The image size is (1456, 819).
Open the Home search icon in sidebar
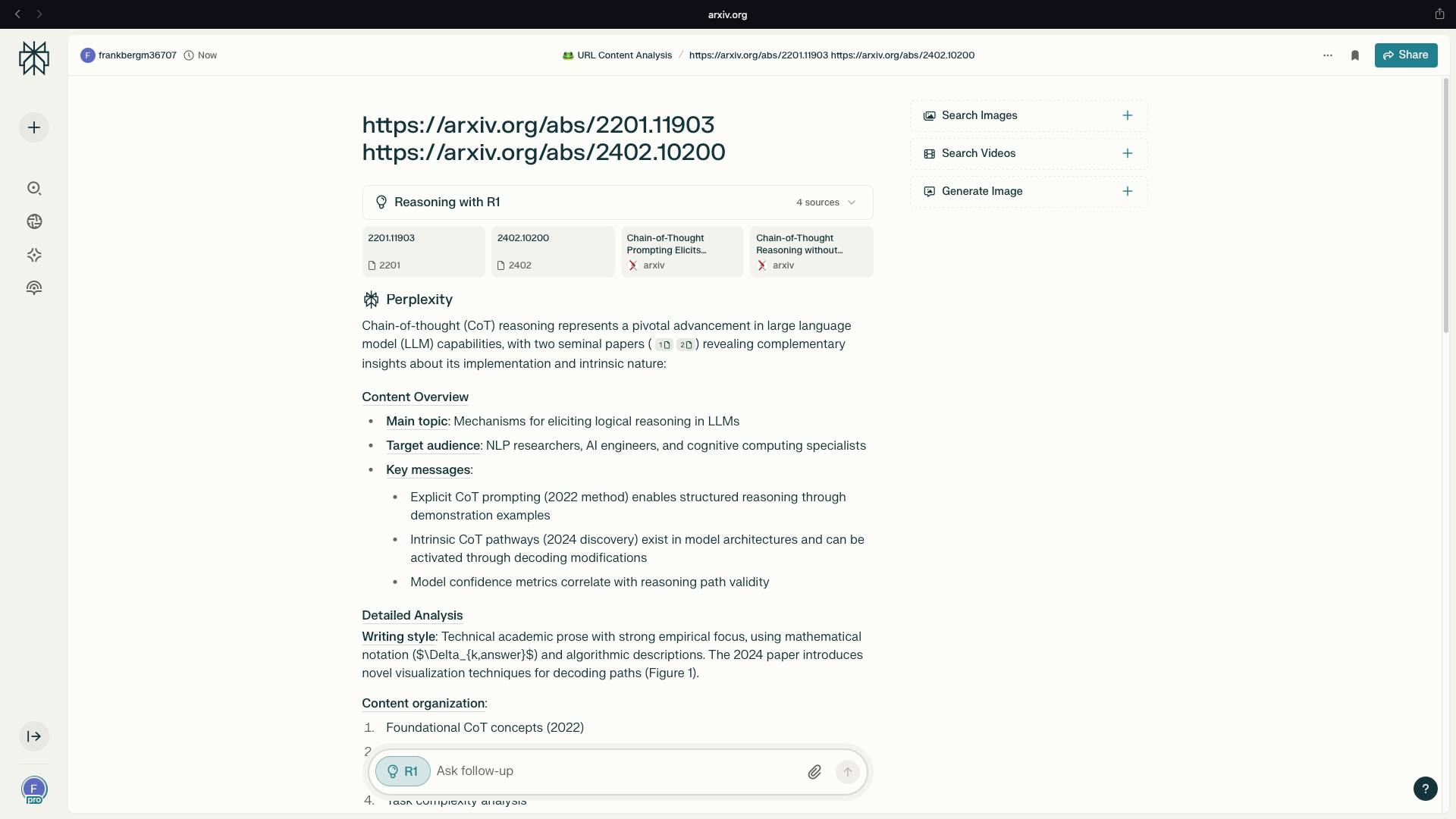(34, 188)
